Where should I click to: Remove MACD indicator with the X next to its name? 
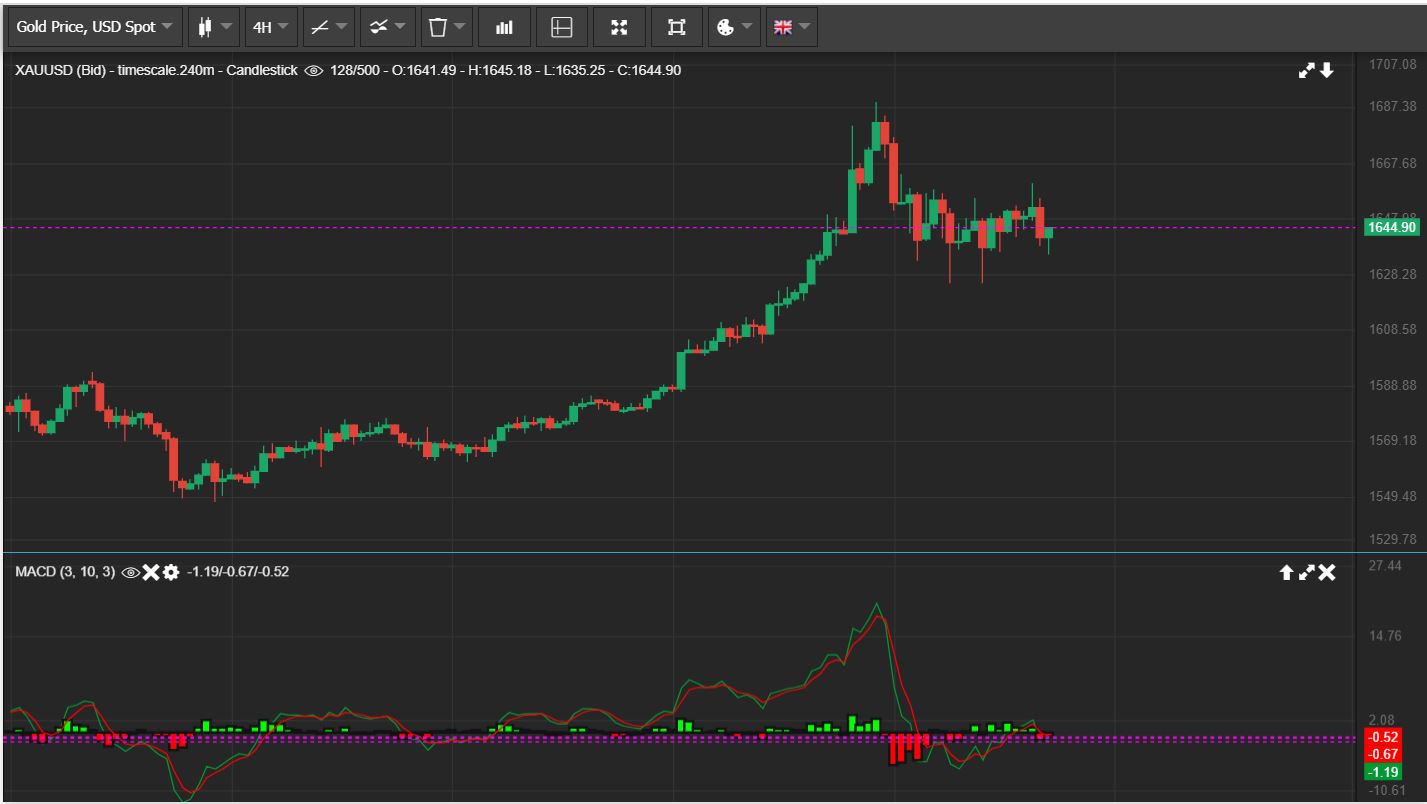[x=151, y=572]
